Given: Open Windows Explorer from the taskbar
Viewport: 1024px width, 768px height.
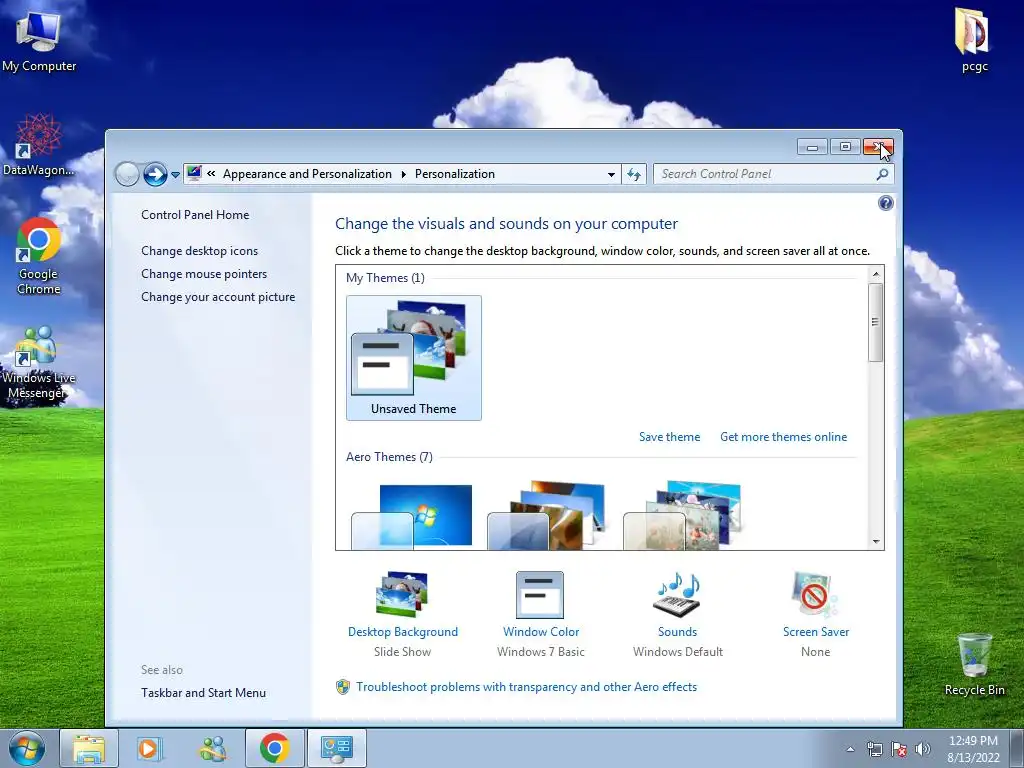Looking at the screenshot, I should tap(89, 748).
